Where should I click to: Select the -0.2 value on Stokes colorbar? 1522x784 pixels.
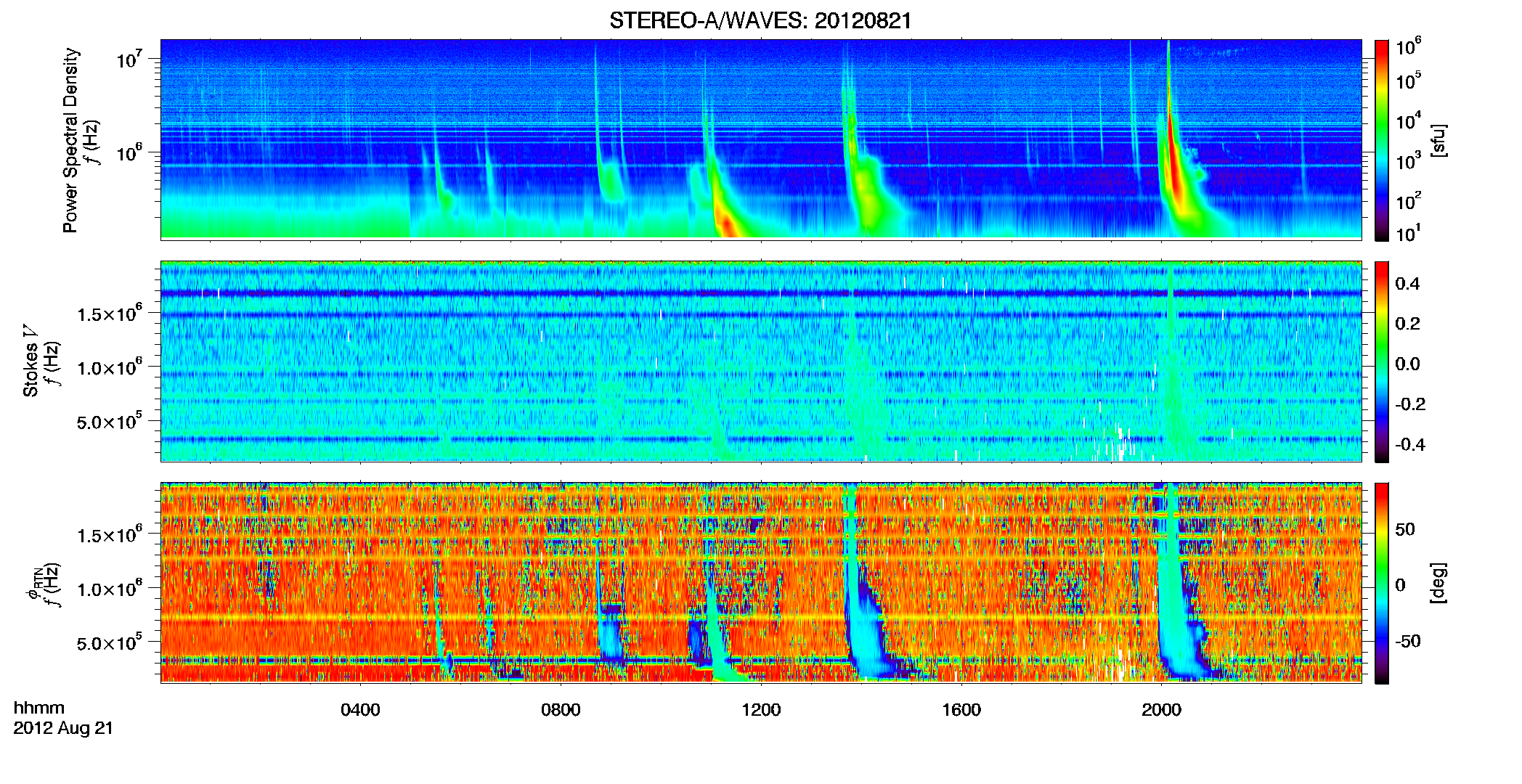(x=1410, y=404)
